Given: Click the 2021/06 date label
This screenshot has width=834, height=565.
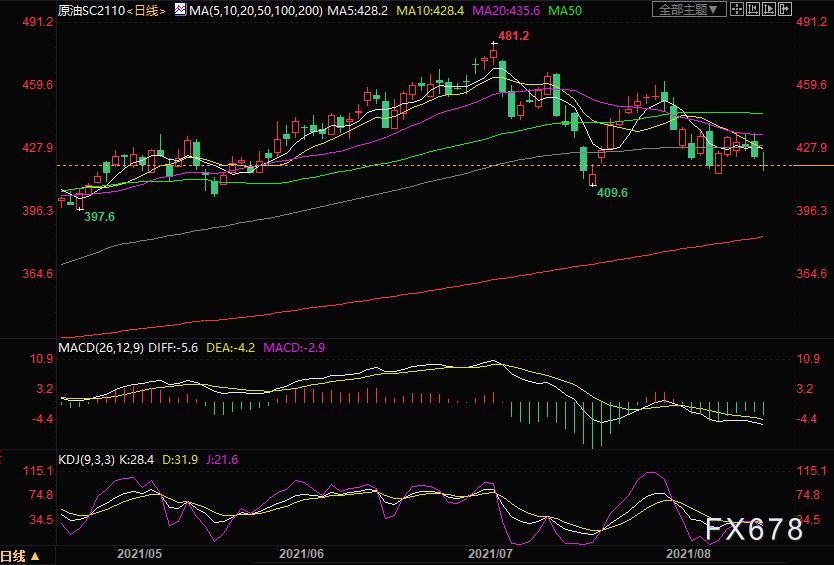Looking at the screenshot, I should click(x=302, y=554).
